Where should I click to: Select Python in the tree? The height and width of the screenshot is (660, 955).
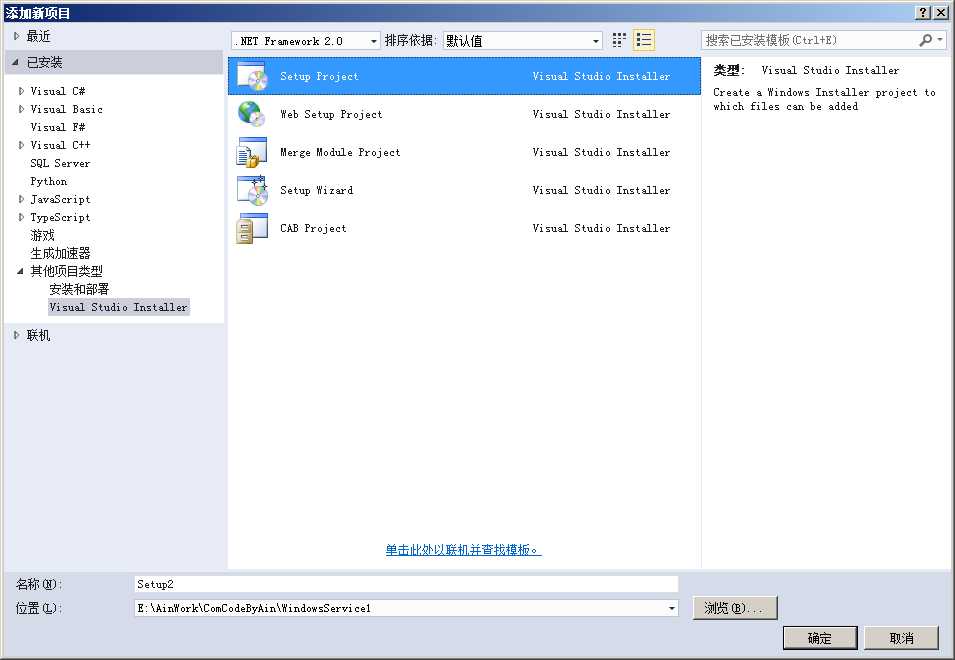tap(49, 181)
